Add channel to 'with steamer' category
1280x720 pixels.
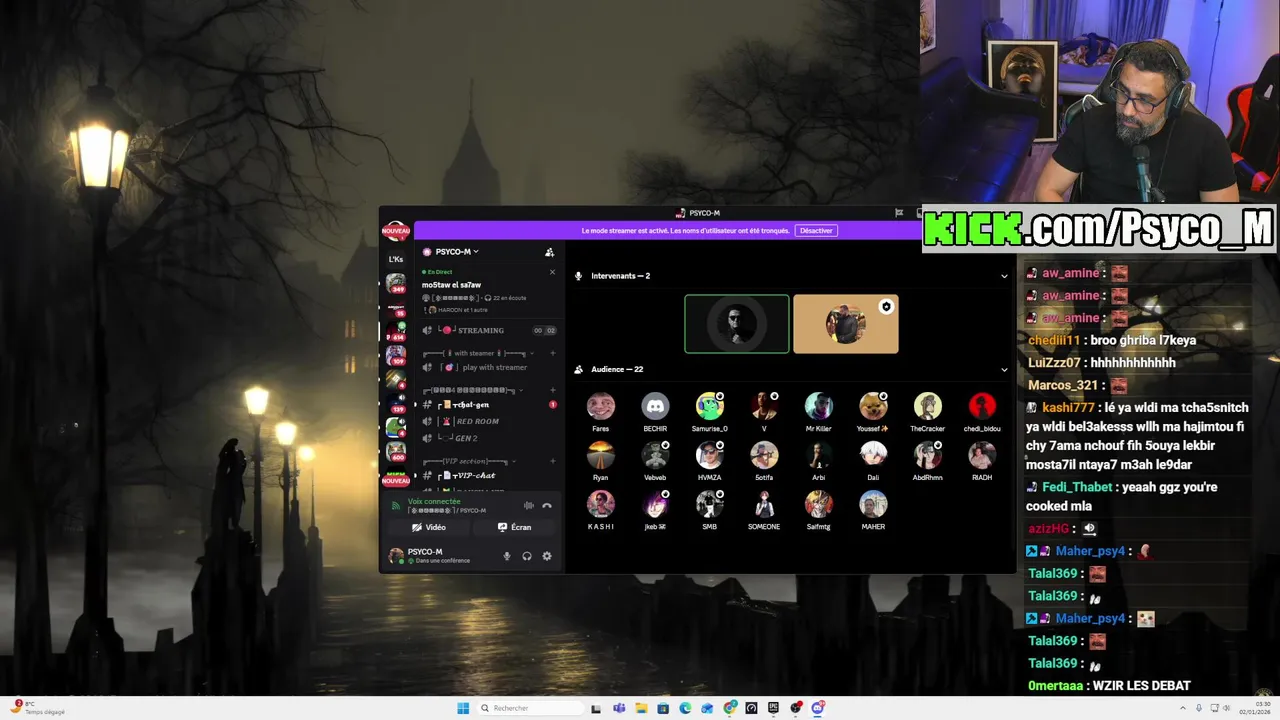552,353
